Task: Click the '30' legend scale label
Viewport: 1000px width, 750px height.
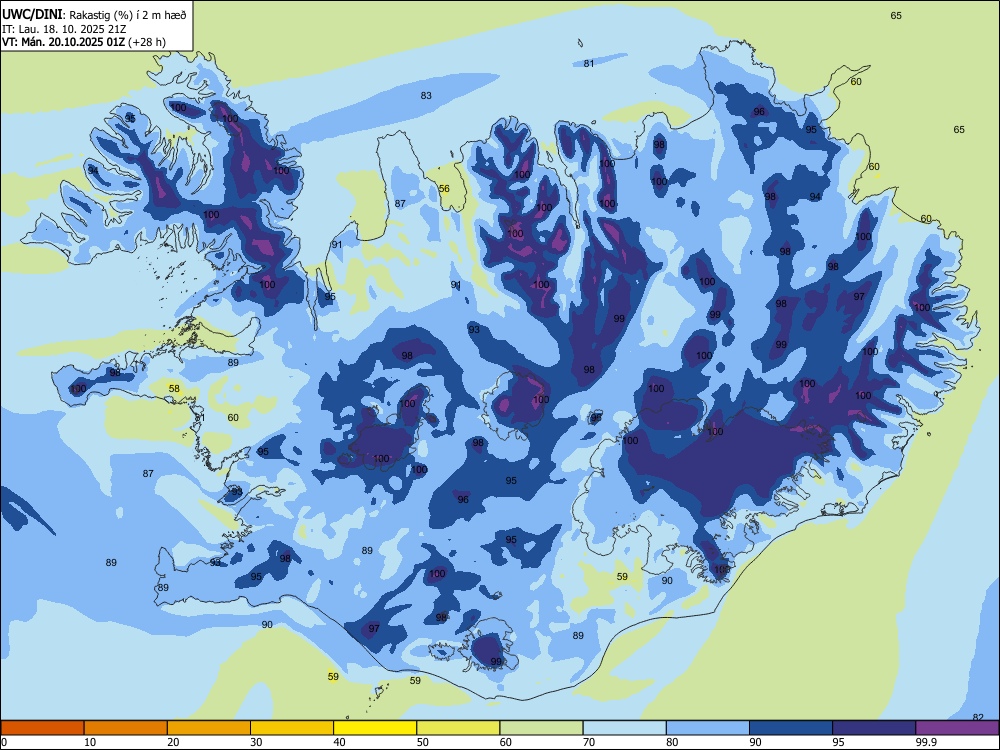Action: tap(256, 742)
